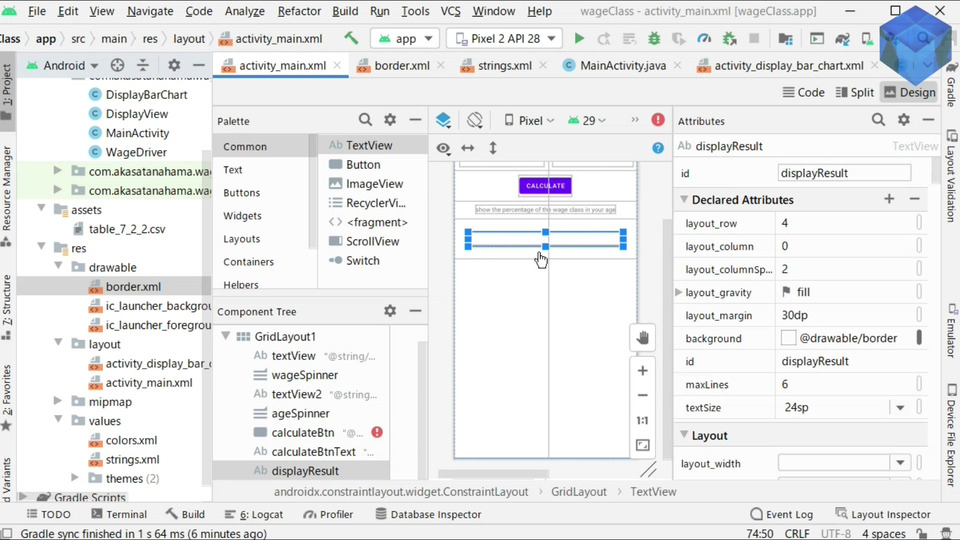Zoom out on the design surface
Image resolution: width=960 pixels, height=540 pixels.
[642, 396]
